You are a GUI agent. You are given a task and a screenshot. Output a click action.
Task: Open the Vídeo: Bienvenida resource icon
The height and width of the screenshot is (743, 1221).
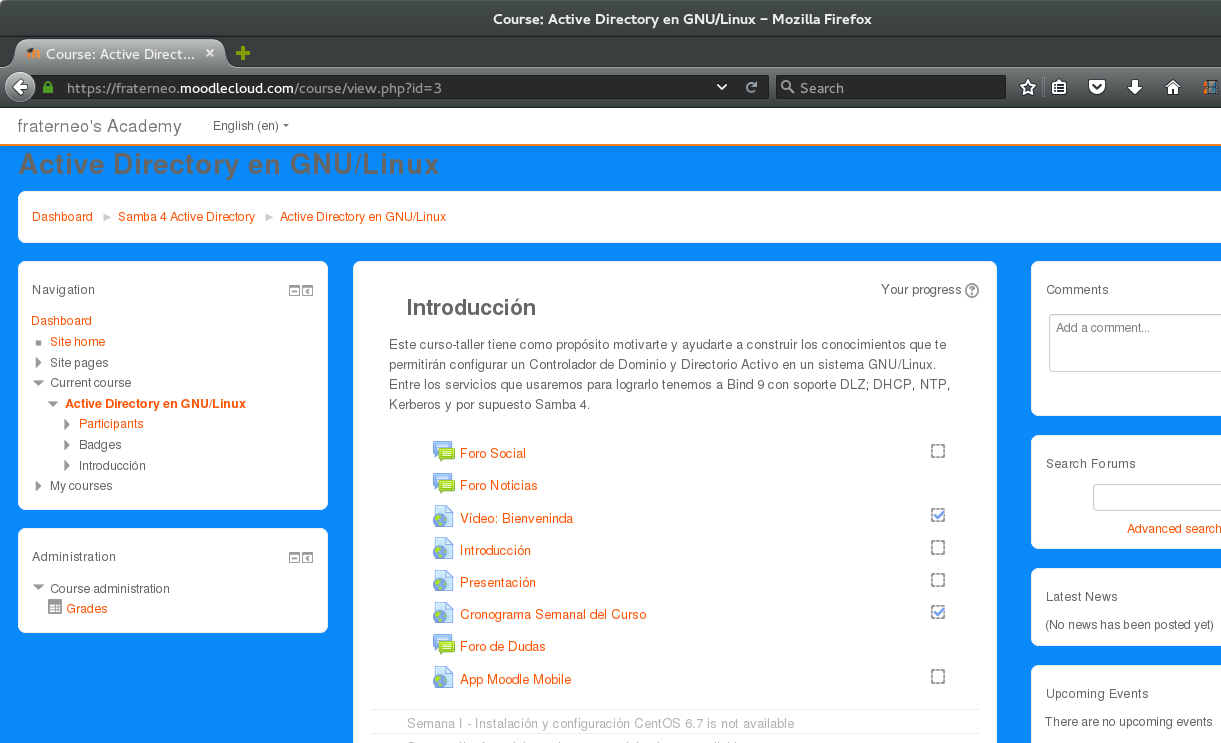tap(443, 516)
